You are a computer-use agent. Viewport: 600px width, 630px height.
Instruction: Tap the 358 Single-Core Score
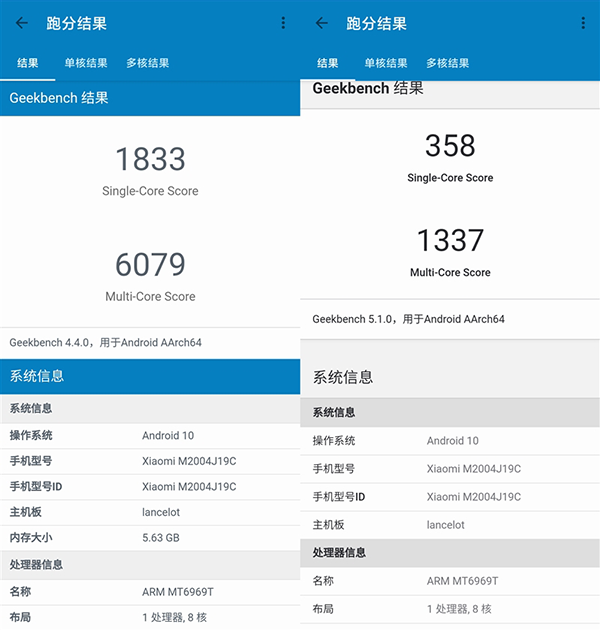[x=450, y=146]
